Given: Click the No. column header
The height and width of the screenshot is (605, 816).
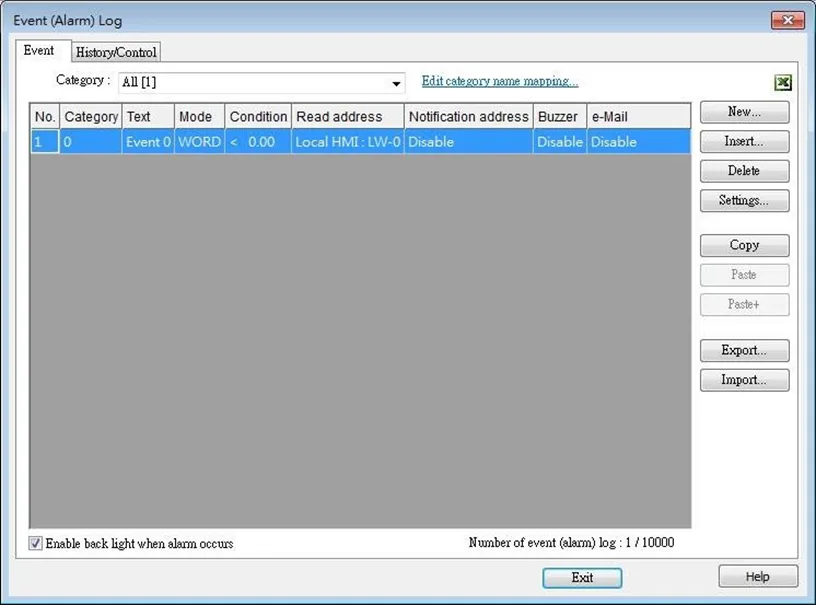Looking at the screenshot, I should (x=45, y=117).
